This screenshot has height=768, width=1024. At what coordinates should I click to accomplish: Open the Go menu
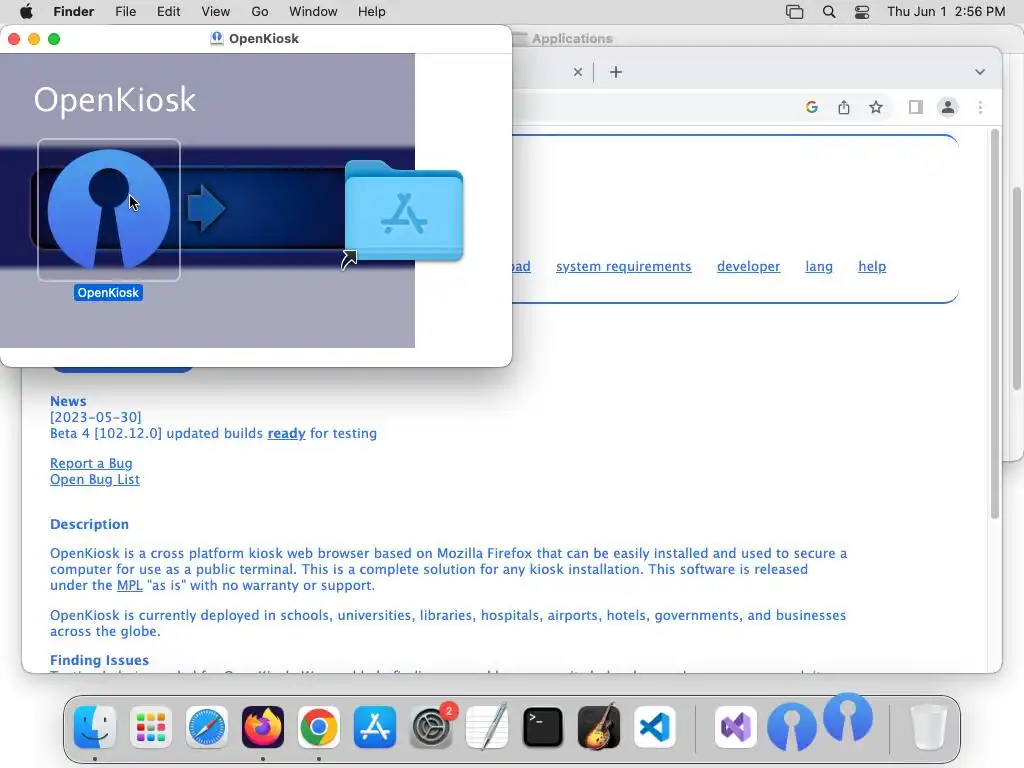click(260, 12)
